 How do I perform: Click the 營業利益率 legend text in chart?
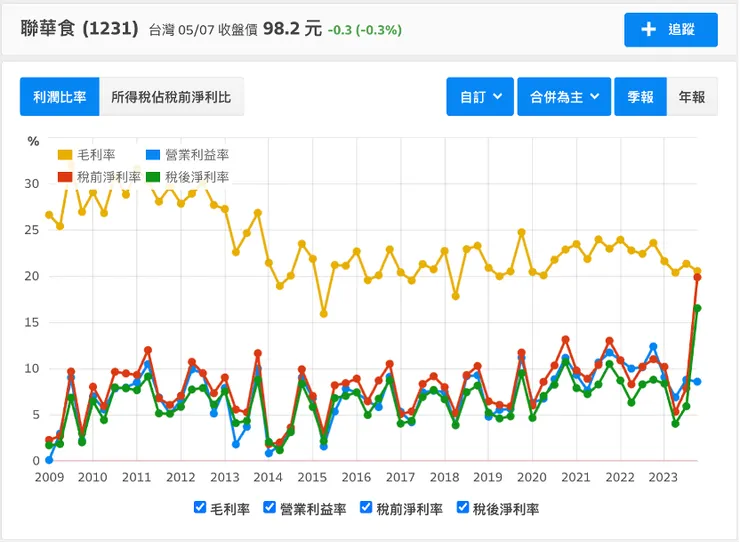point(197,155)
